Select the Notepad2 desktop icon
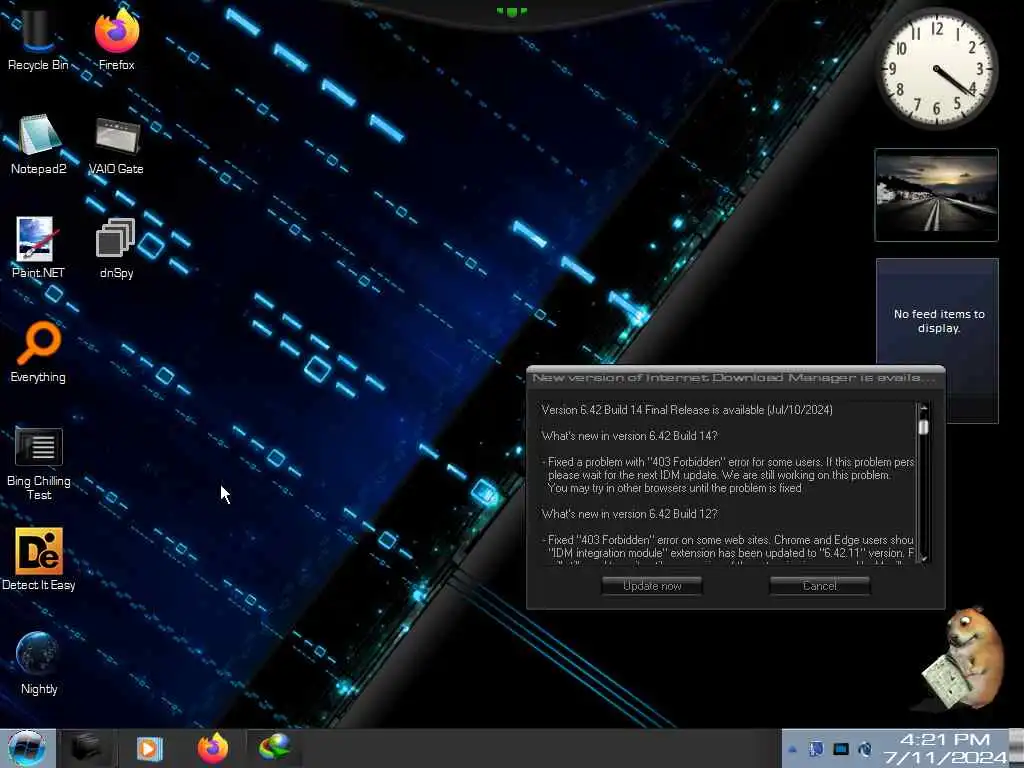Screen dimensions: 1024x768 point(39,144)
